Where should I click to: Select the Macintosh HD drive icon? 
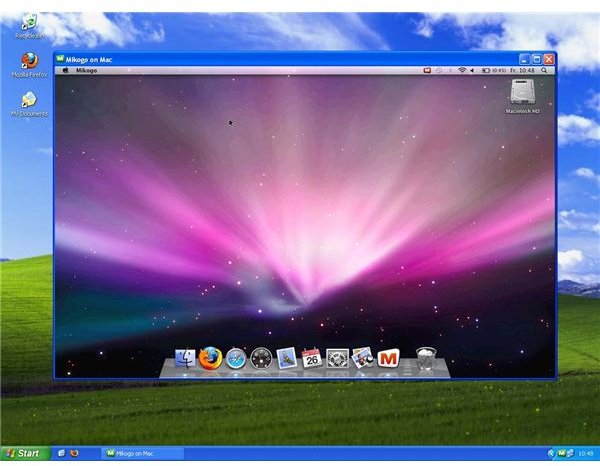coord(522,96)
